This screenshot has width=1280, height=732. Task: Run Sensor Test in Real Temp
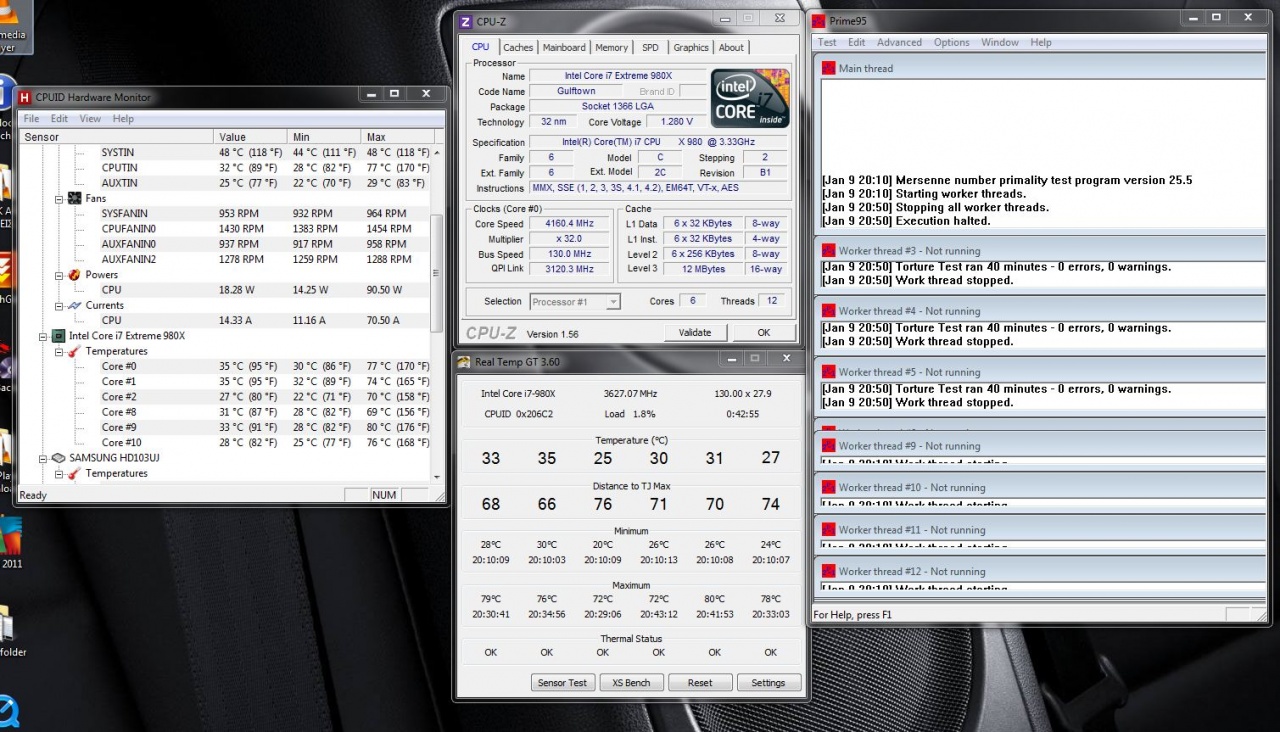[563, 683]
